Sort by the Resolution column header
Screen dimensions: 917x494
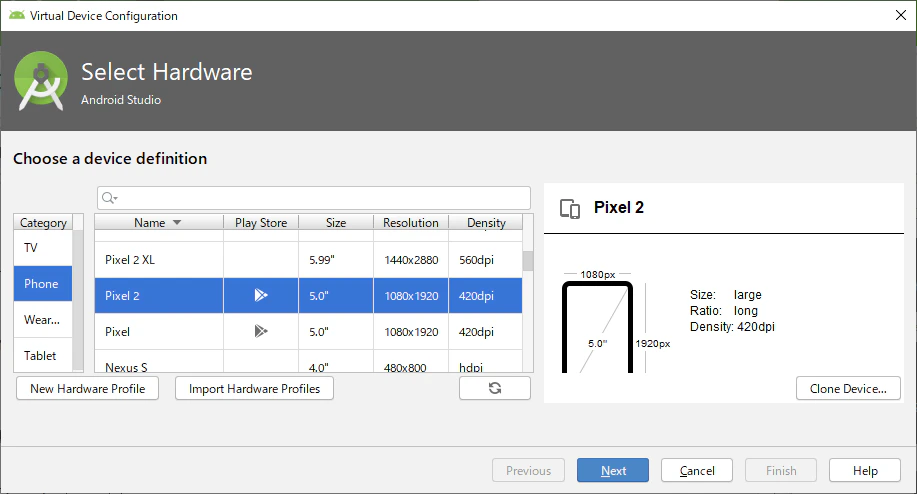click(x=411, y=223)
